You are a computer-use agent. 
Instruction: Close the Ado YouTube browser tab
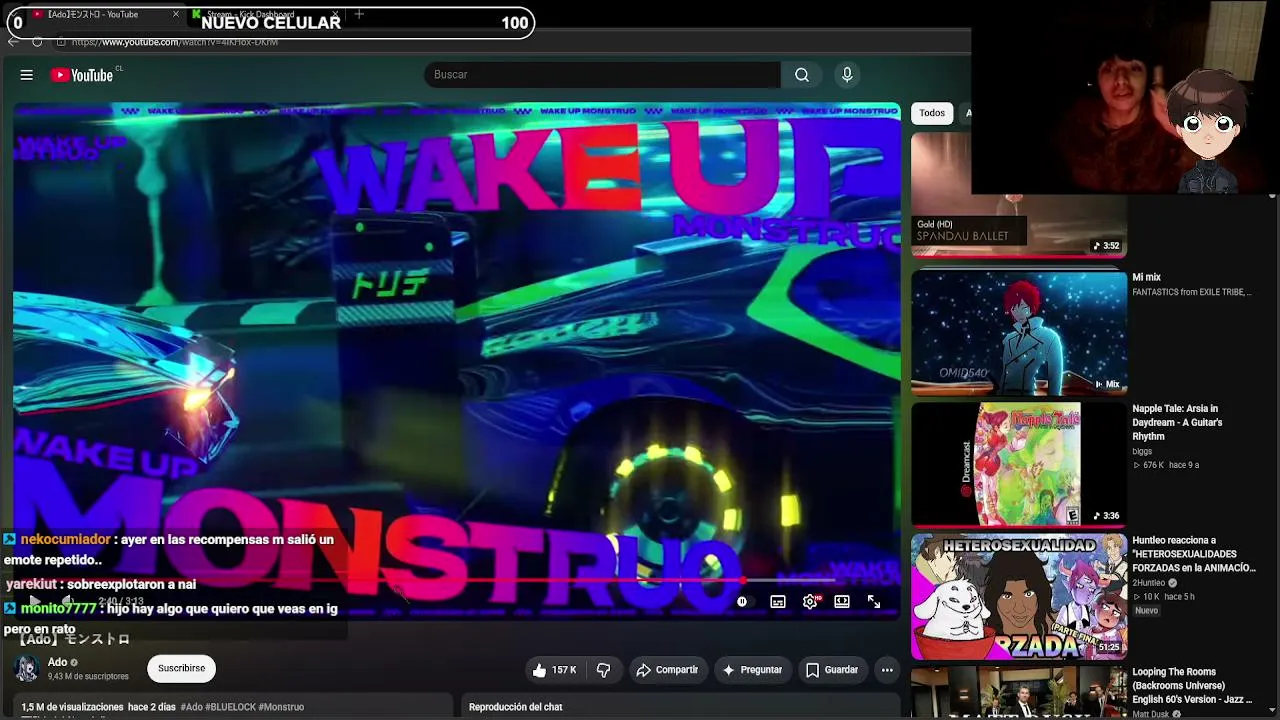[177, 15]
